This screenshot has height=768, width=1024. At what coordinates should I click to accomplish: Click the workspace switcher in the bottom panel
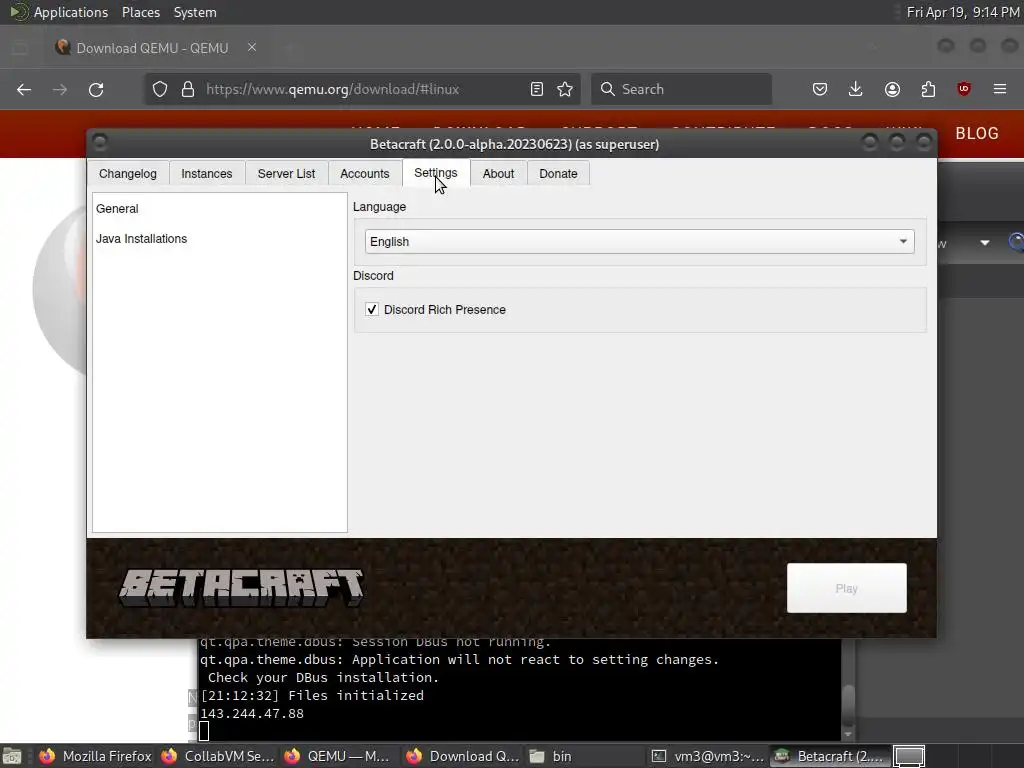(x=909, y=756)
